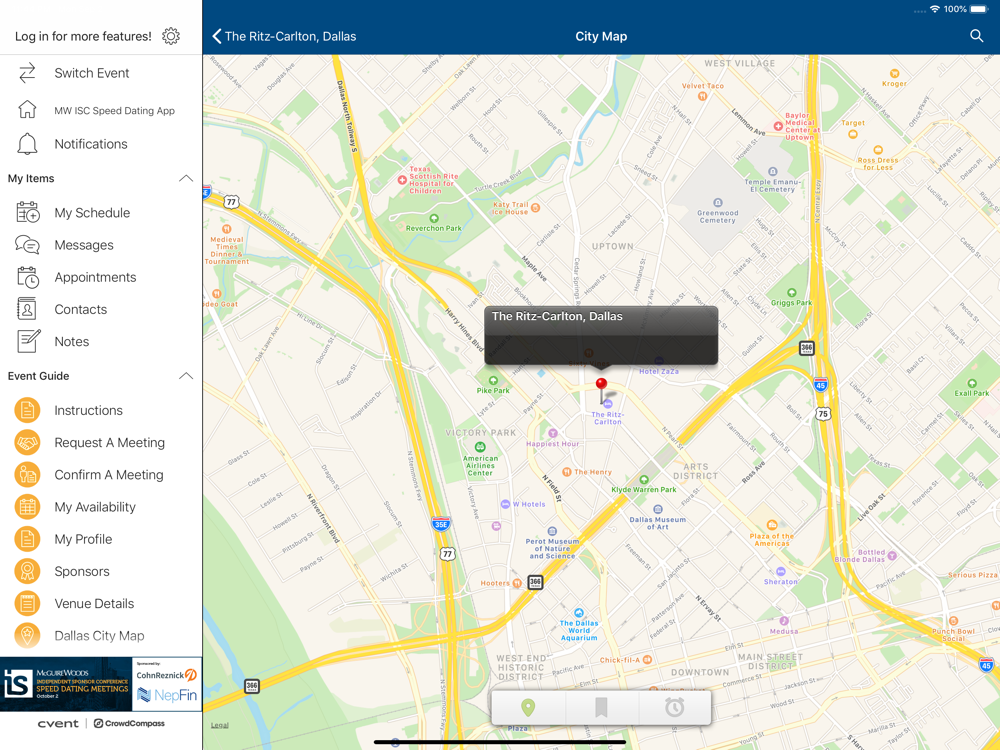Click the red pin on the map
The width and height of the screenshot is (1000, 750).
tap(601, 386)
